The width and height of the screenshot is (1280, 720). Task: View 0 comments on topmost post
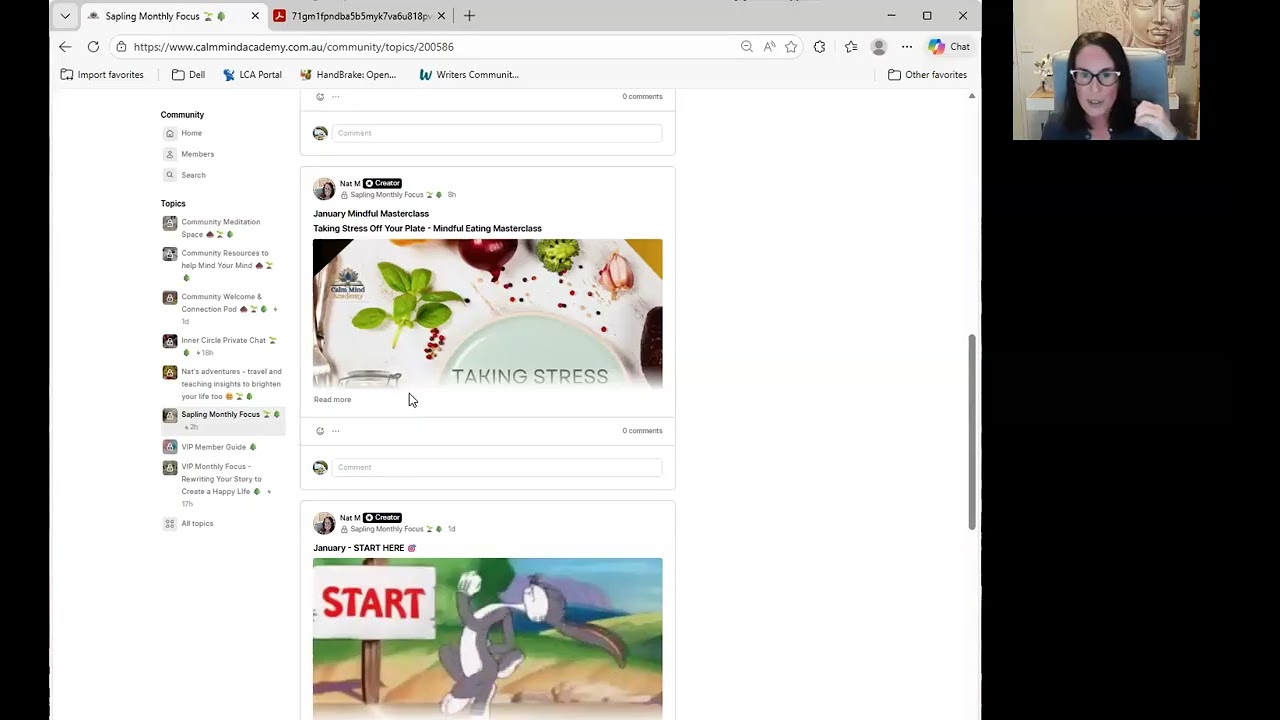[x=643, y=97]
